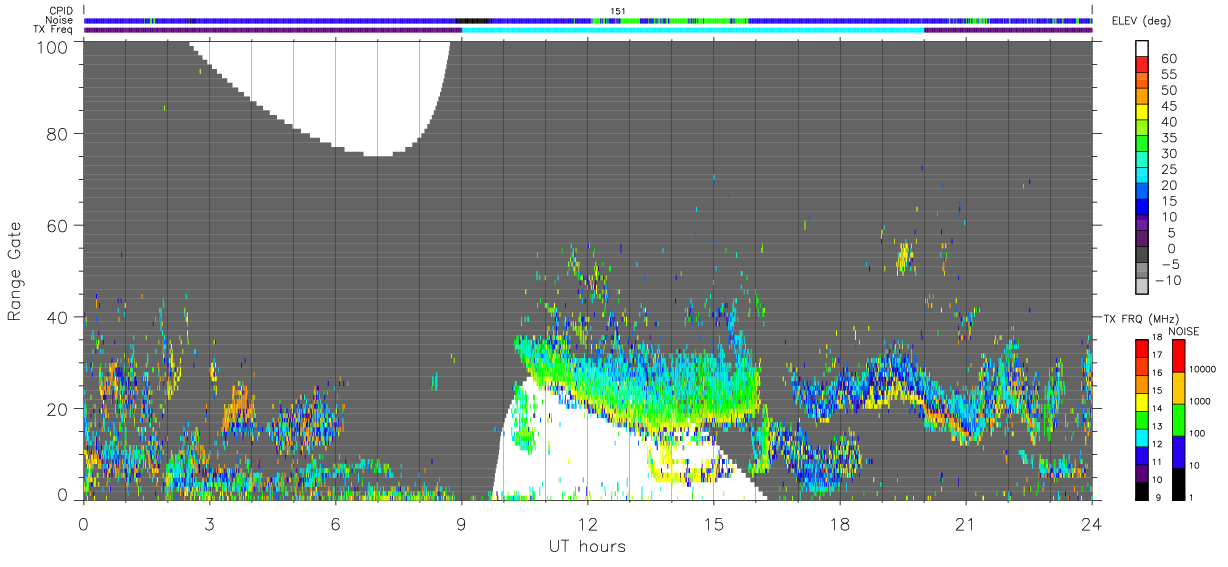The width and height of the screenshot is (1228, 567).
Task: Click the Noise row label at top left
Action: [x=58, y=20]
